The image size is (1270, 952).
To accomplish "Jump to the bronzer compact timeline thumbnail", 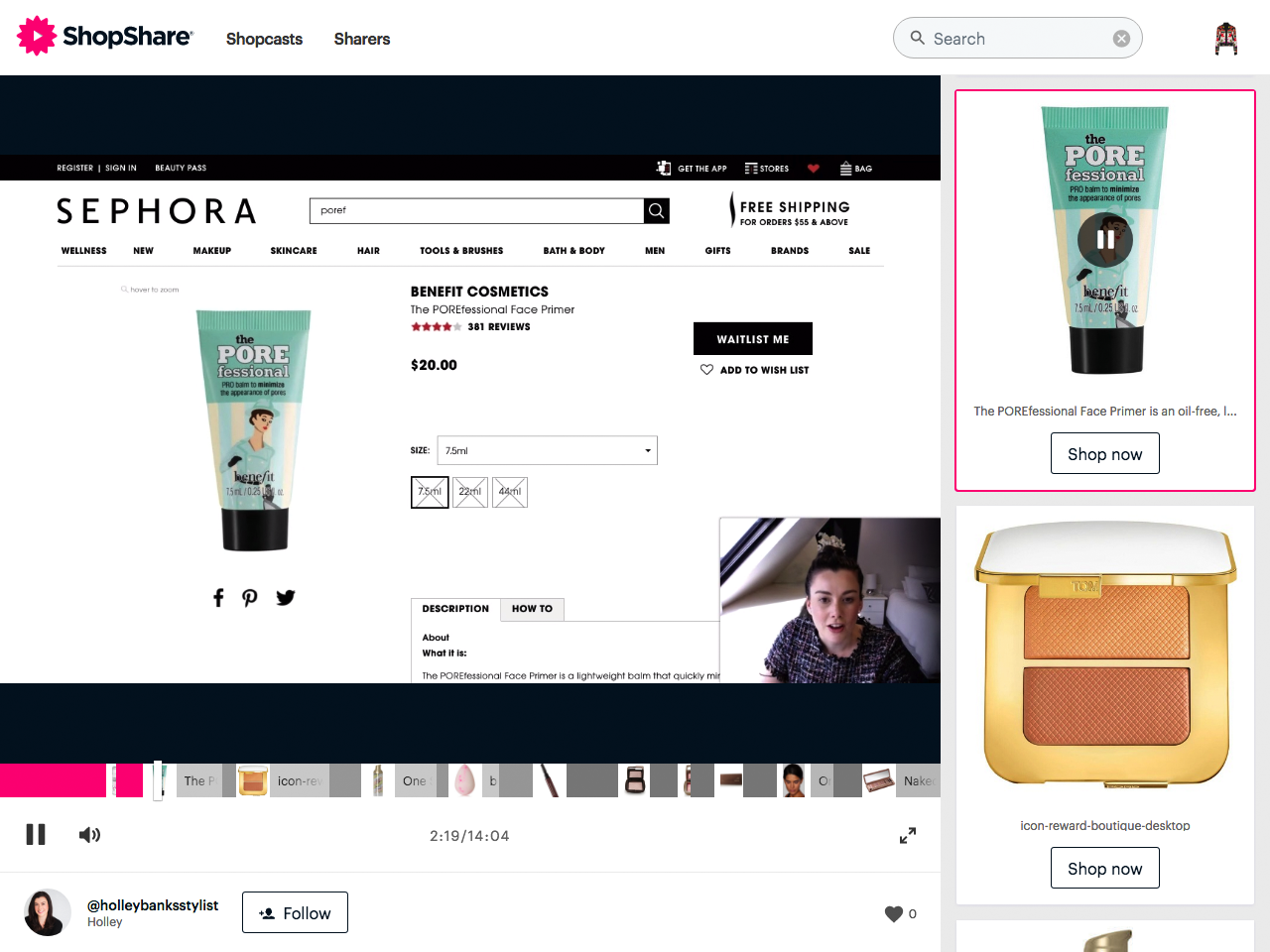I will (253, 780).
